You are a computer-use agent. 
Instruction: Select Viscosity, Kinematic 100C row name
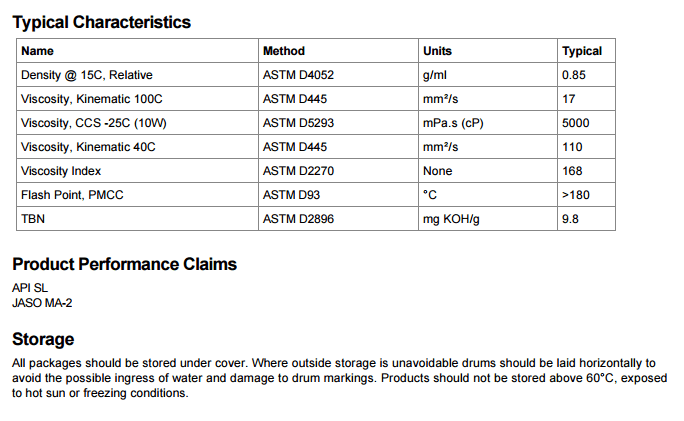tap(92, 99)
